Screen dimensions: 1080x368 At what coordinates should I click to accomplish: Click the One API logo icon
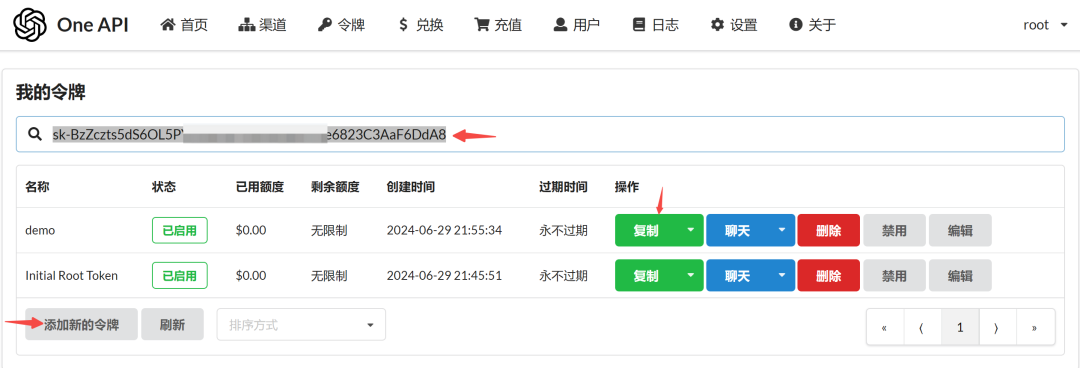tap(30, 25)
